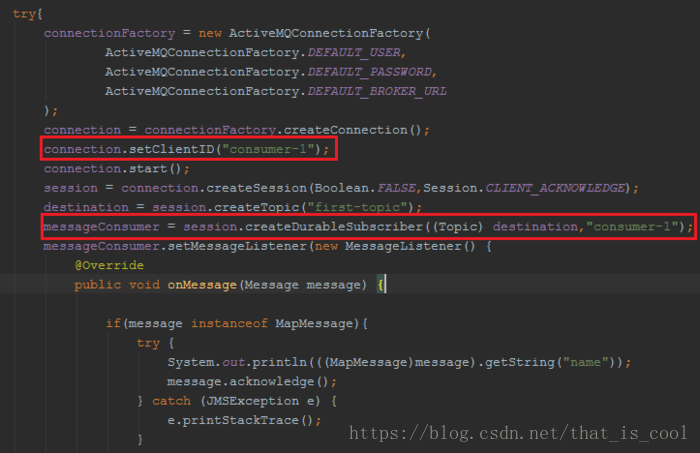Viewport: 700px width, 453px height.
Task: Click 'destination' variable before createTopic
Action: point(86,208)
